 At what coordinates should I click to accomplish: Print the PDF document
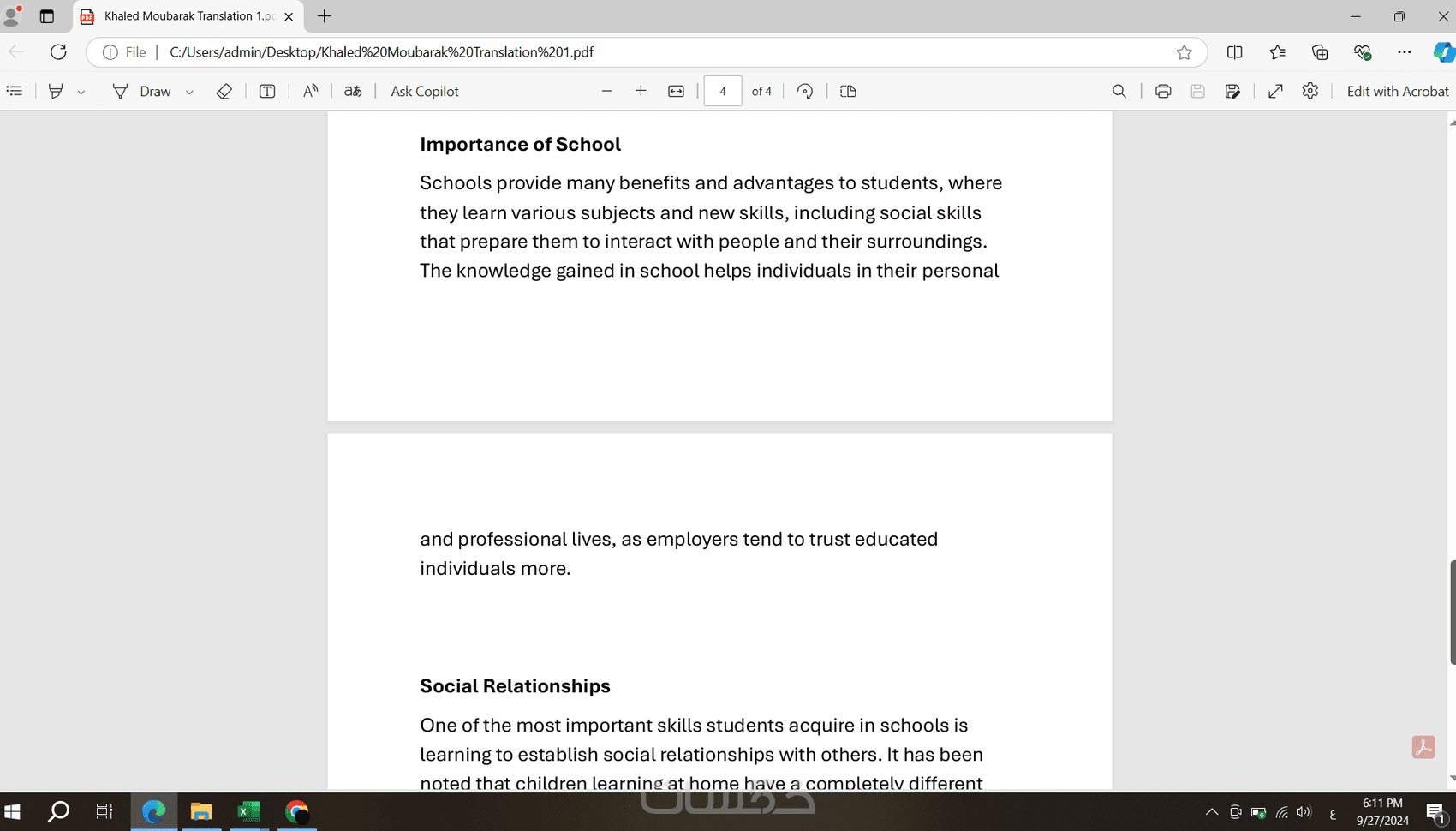click(1162, 91)
